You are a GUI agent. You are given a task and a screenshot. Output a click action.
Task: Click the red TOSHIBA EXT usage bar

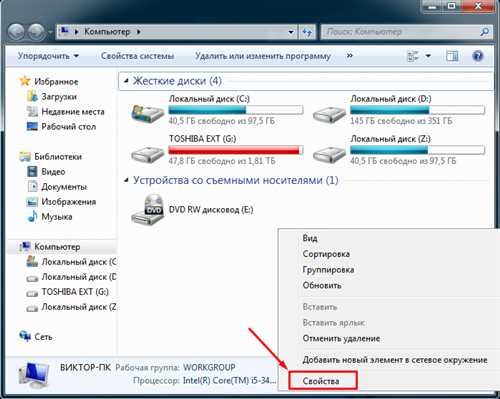pos(236,150)
